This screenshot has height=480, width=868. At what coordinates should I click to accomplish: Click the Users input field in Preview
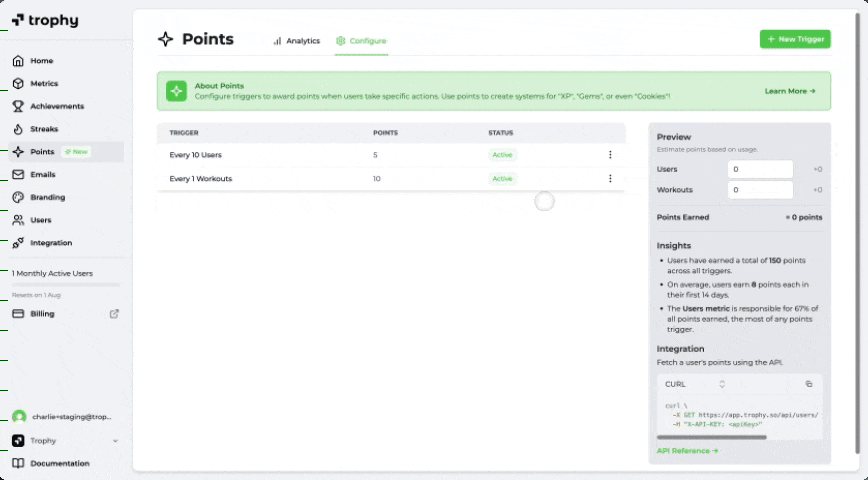click(x=760, y=169)
